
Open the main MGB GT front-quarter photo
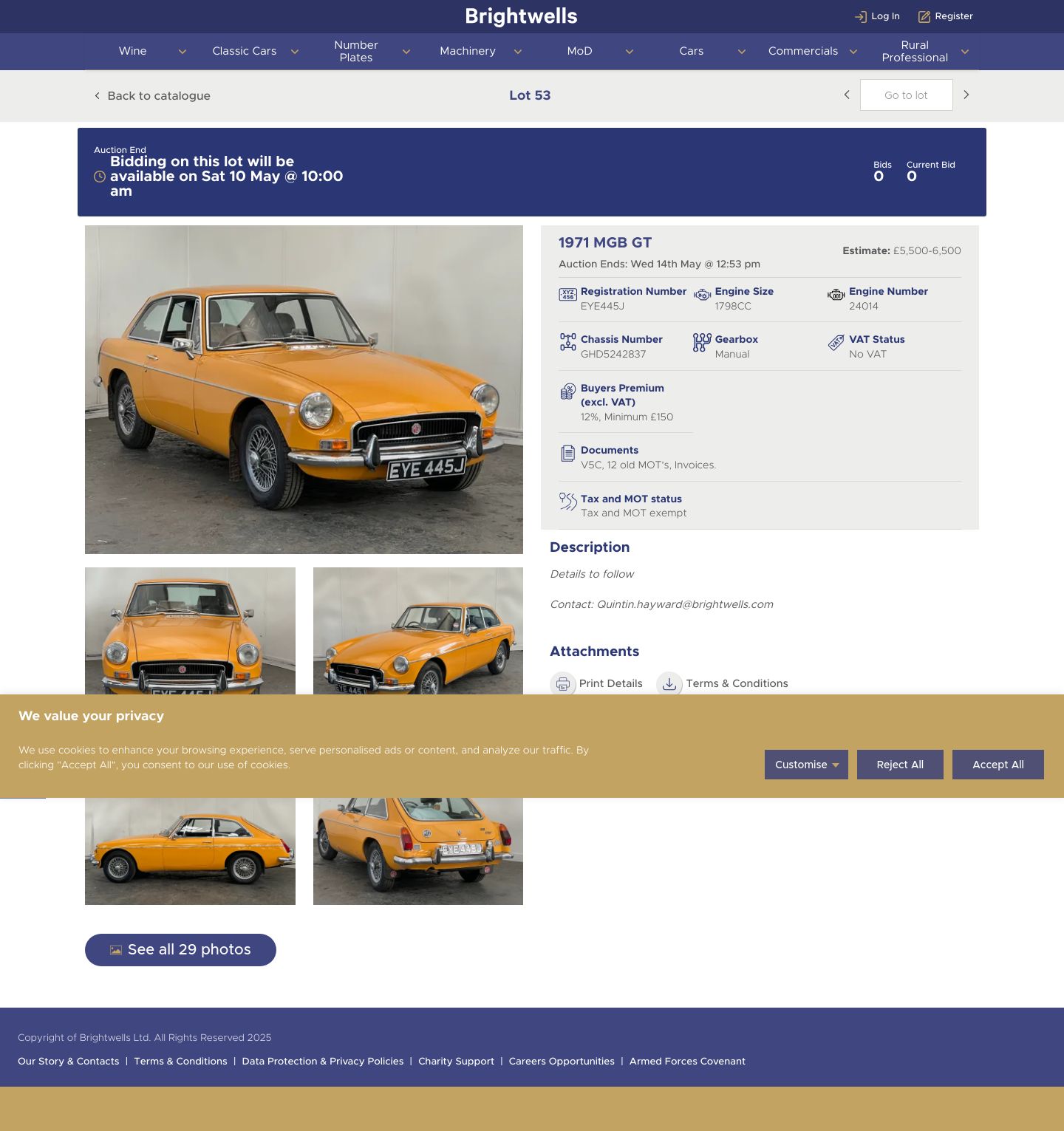click(x=304, y=389)
